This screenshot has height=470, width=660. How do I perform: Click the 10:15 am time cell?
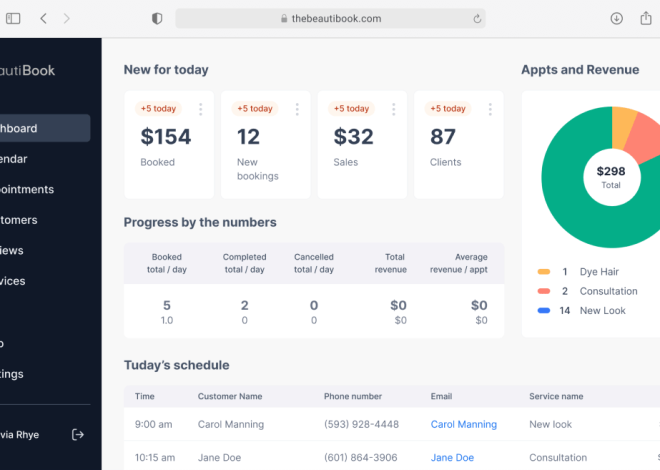[155, 457]
